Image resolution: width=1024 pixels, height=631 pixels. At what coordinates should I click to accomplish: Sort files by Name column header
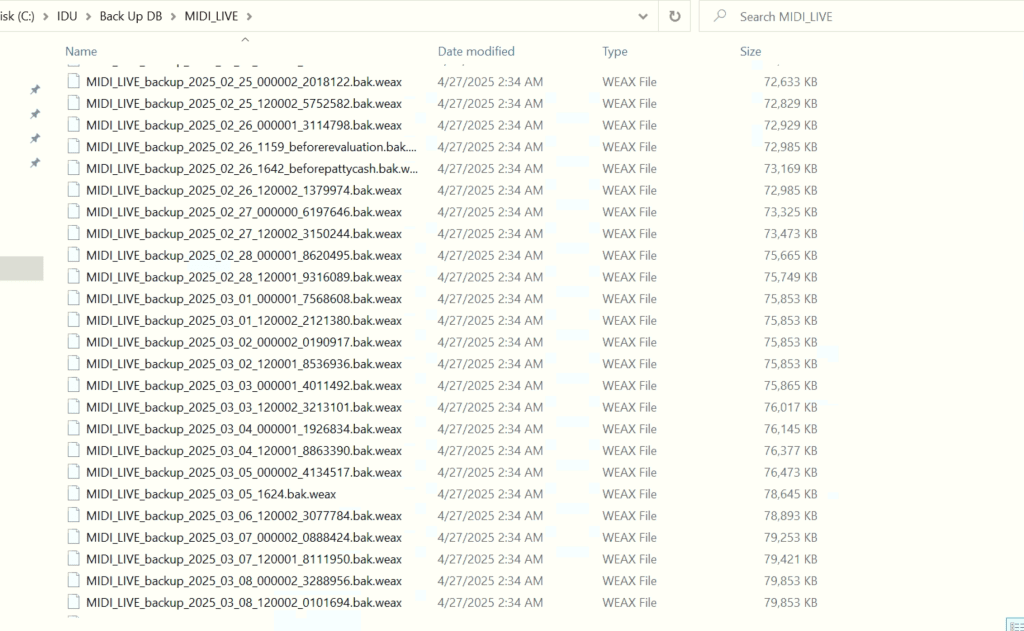(81, 51)
